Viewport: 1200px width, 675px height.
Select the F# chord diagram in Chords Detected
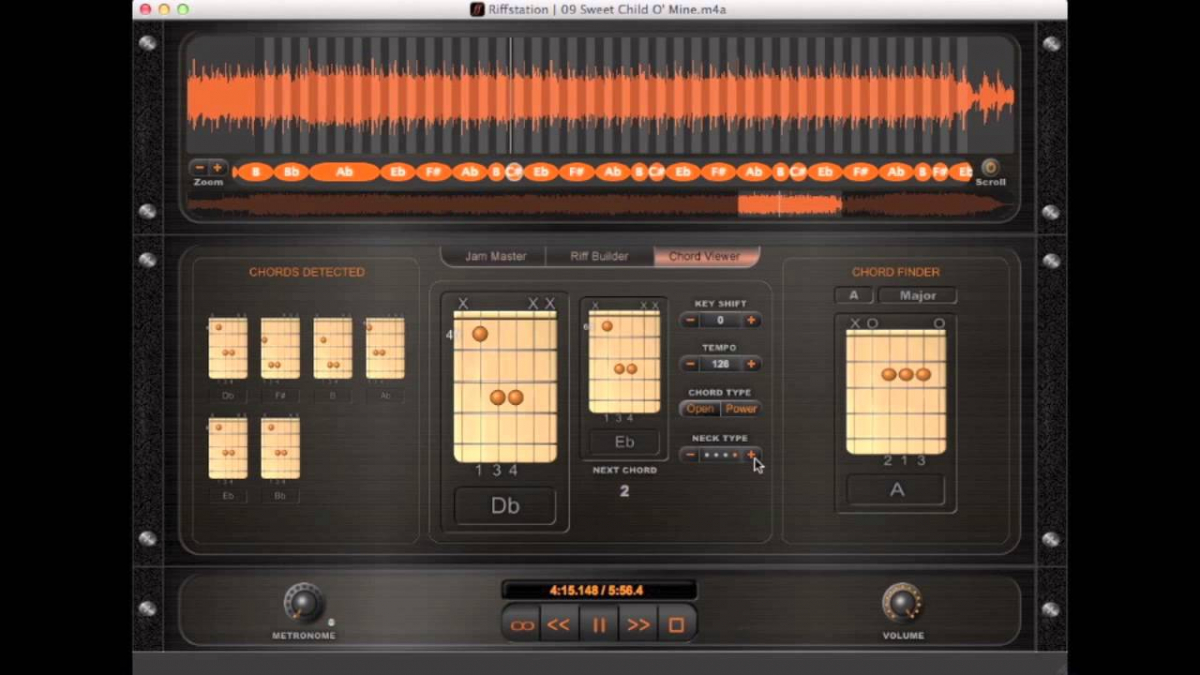click(280, 349)
